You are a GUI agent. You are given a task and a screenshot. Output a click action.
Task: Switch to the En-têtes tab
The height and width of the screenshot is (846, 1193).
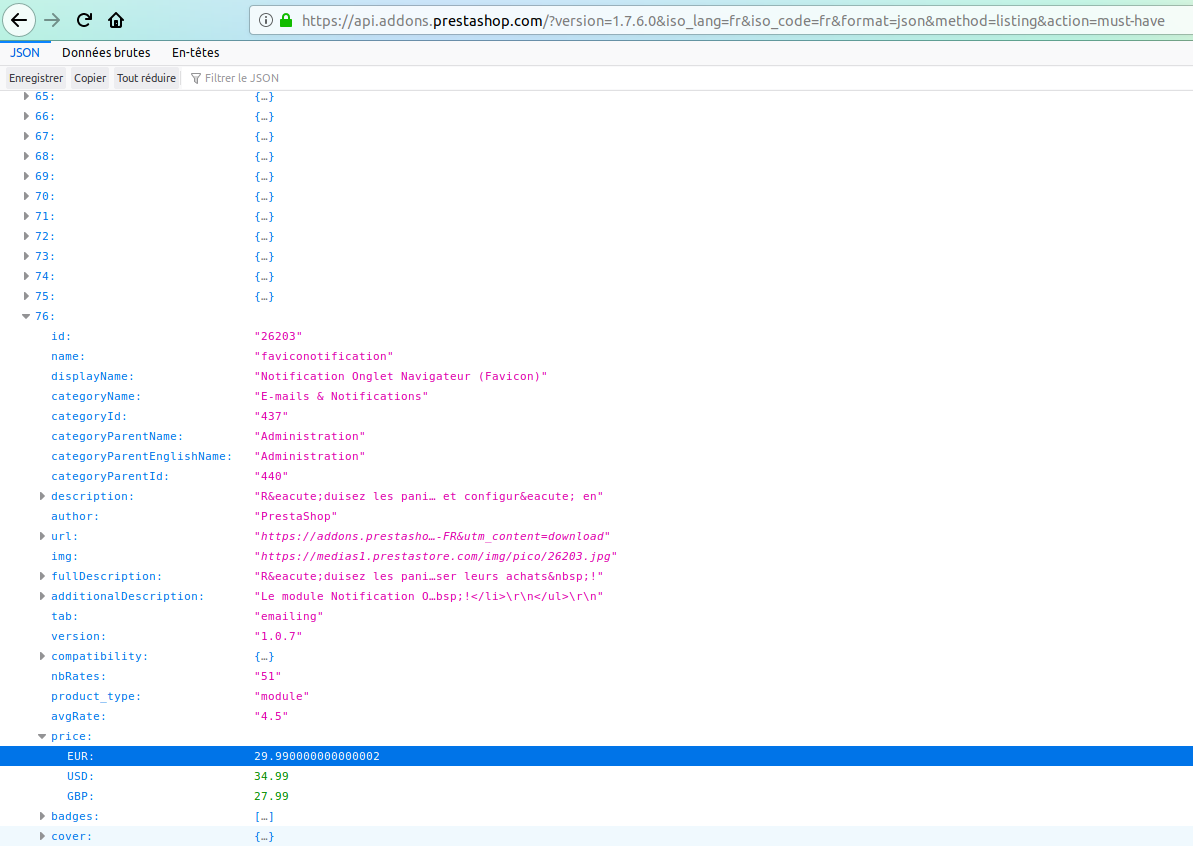point(195,52)
